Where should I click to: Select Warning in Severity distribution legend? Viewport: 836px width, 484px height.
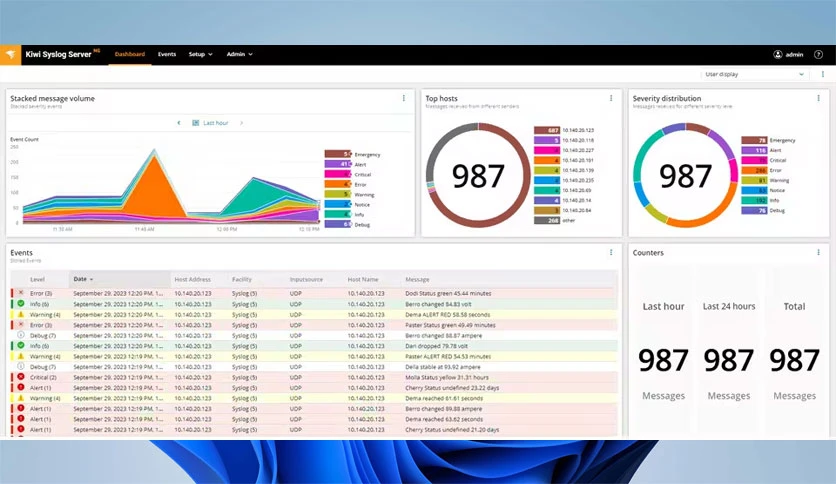click(766, 180)
